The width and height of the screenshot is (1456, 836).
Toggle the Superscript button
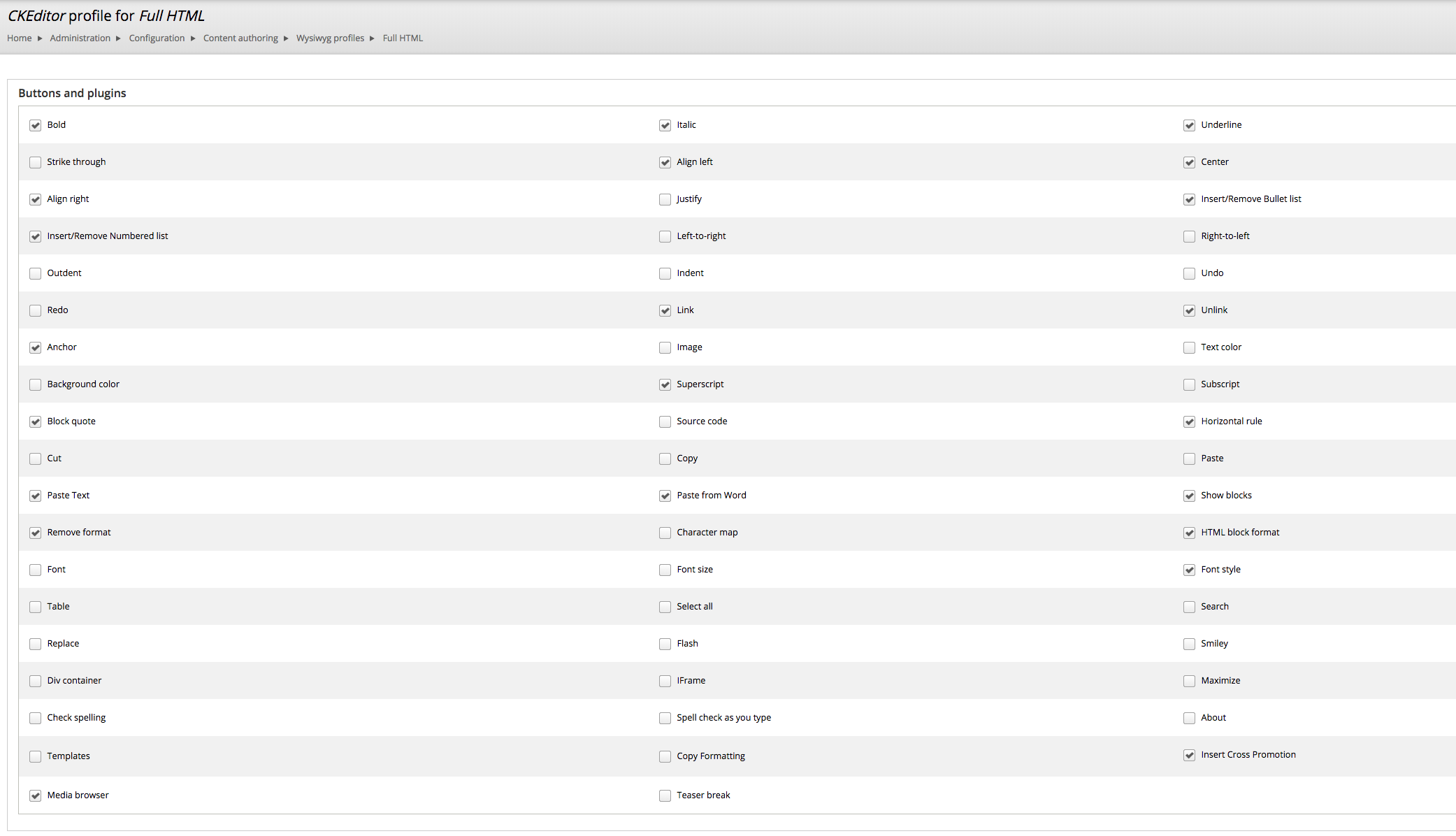(x=664, y=384)
